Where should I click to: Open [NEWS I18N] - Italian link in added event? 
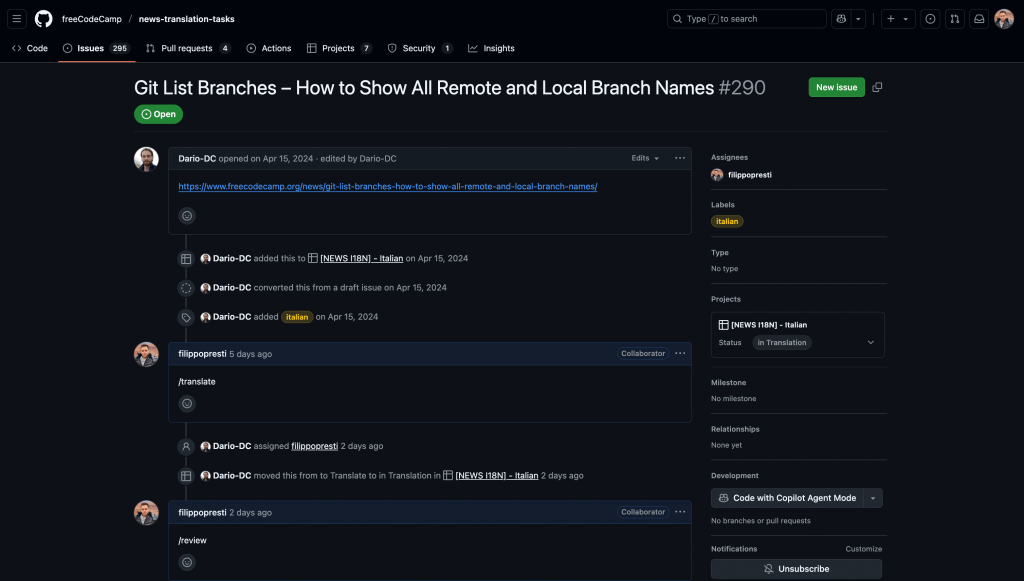362,259
